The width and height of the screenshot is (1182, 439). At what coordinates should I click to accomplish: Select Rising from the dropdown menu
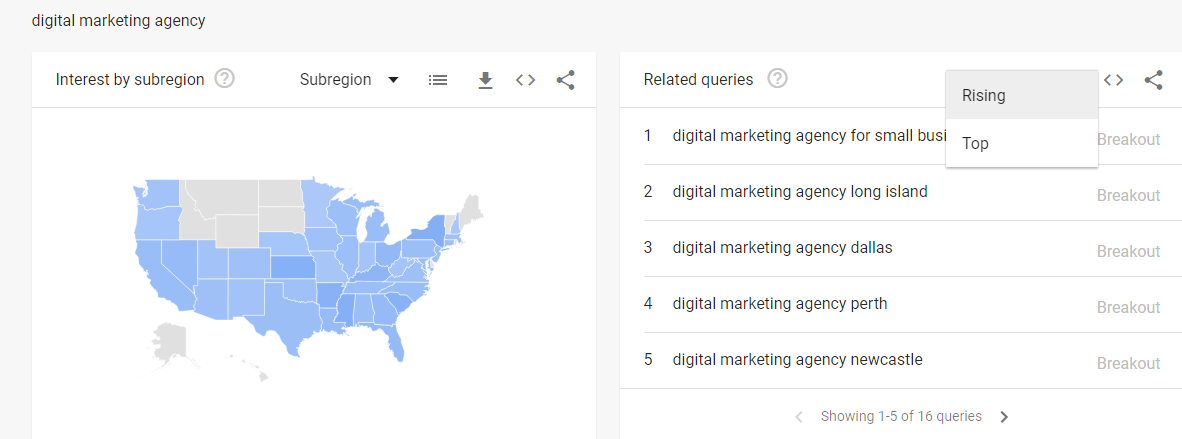point(1021,96)
